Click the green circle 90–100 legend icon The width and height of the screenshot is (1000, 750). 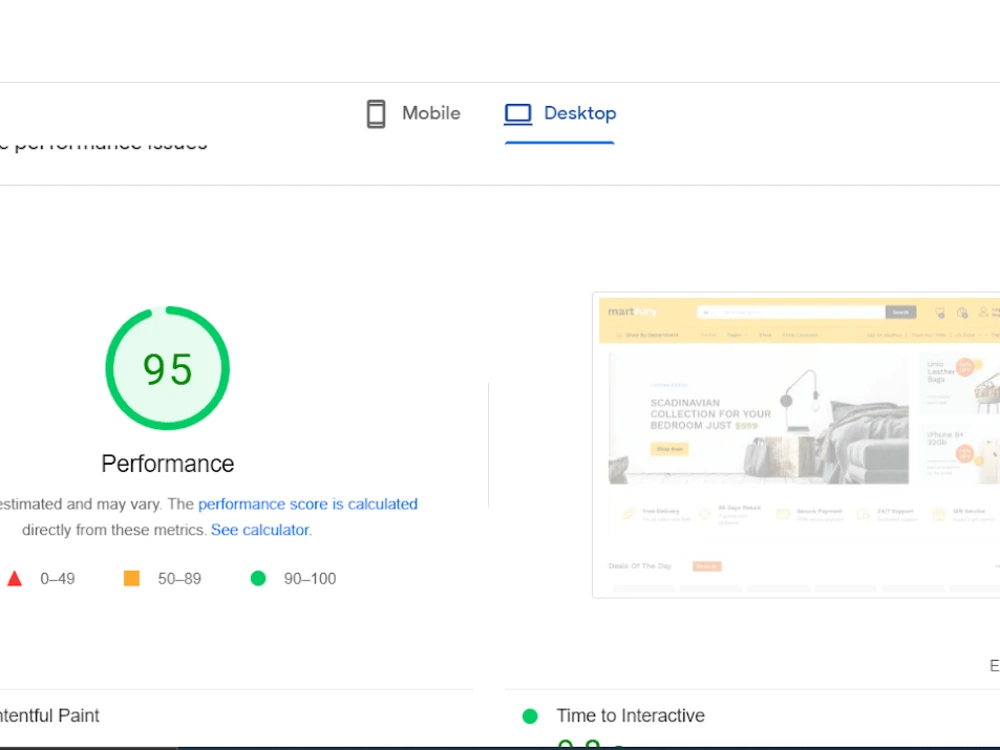pos(258,578)
